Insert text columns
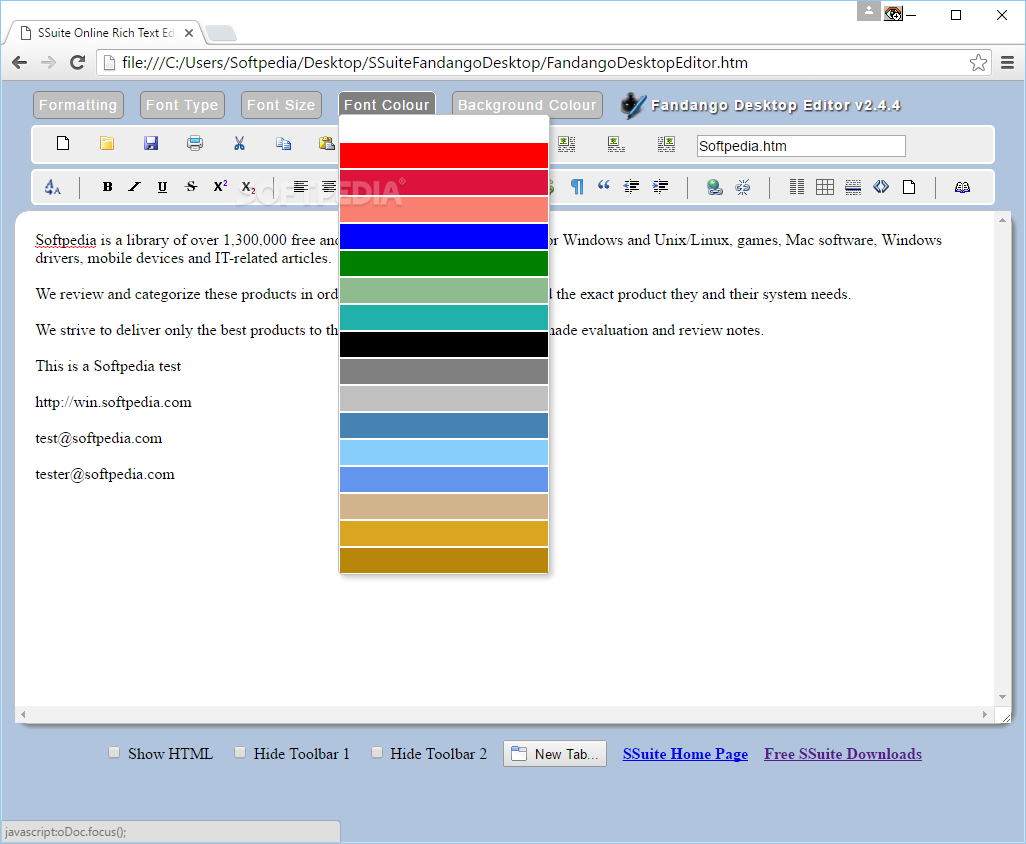This screenshot has width=1026, height=844. click(797, 187)
